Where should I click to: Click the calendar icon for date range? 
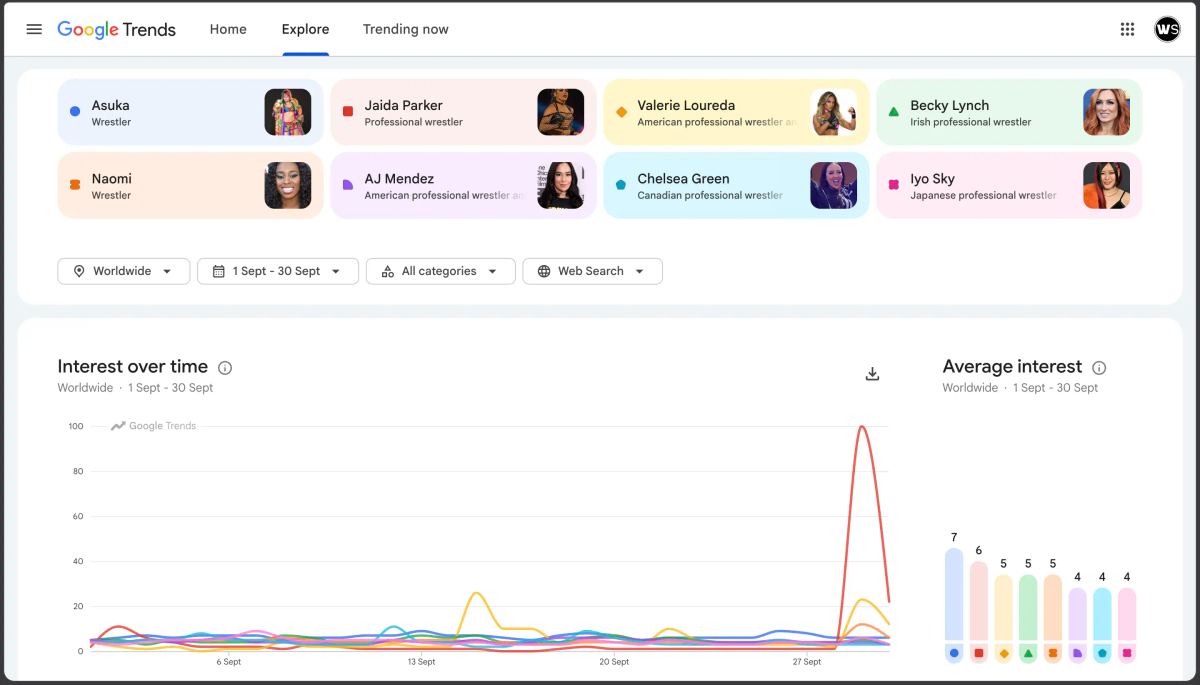[218, 271]
